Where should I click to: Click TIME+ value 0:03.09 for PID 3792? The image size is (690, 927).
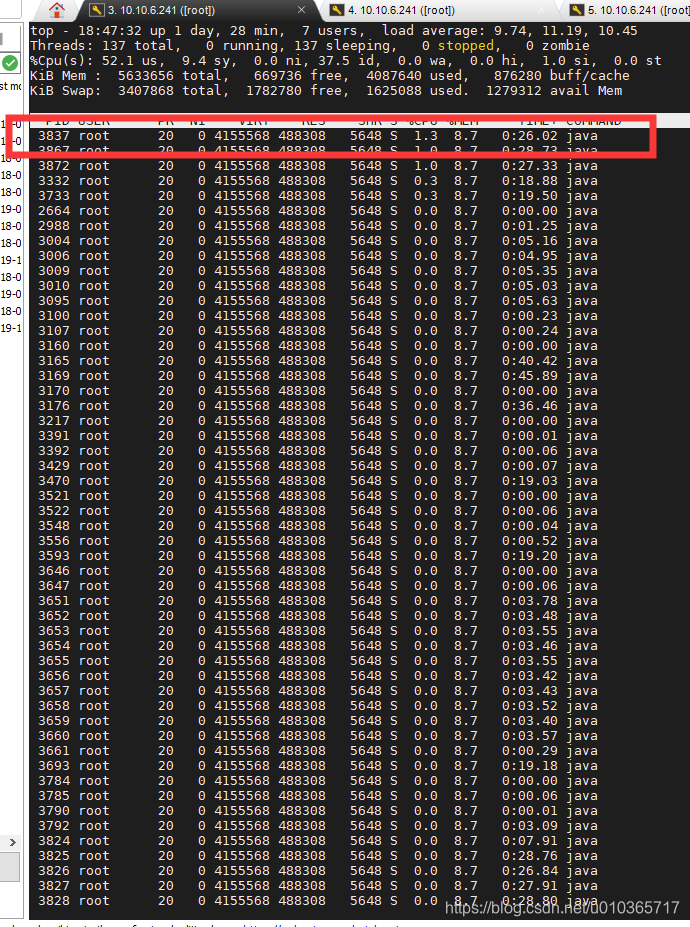pos(530,826)
